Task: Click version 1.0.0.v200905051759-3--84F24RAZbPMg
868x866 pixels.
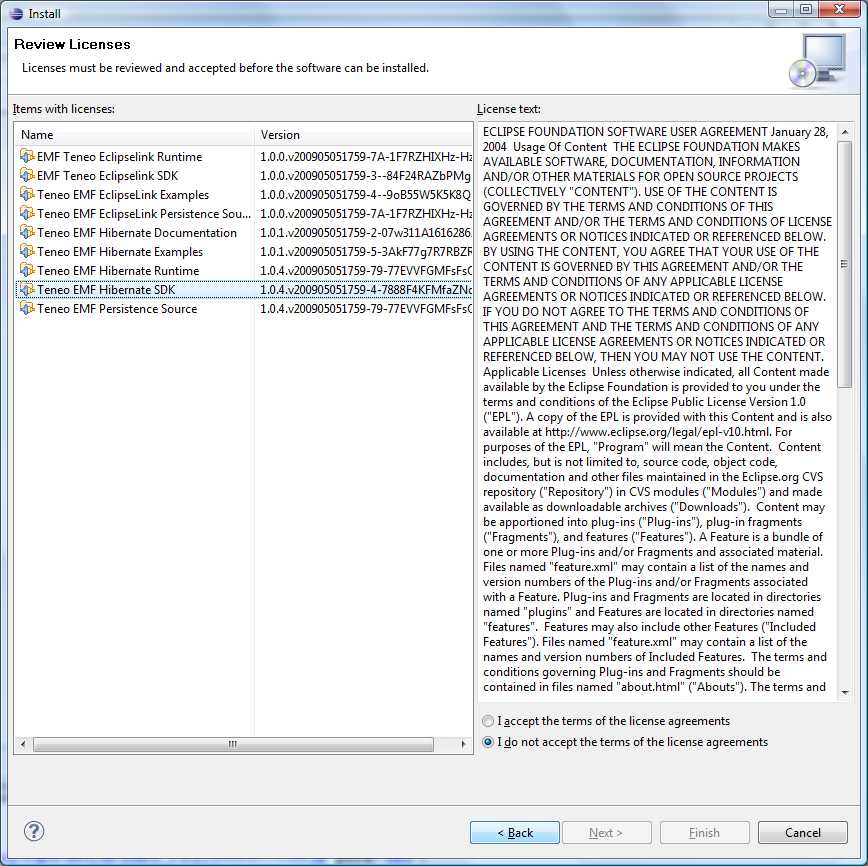Action: [x=365, y=176]
